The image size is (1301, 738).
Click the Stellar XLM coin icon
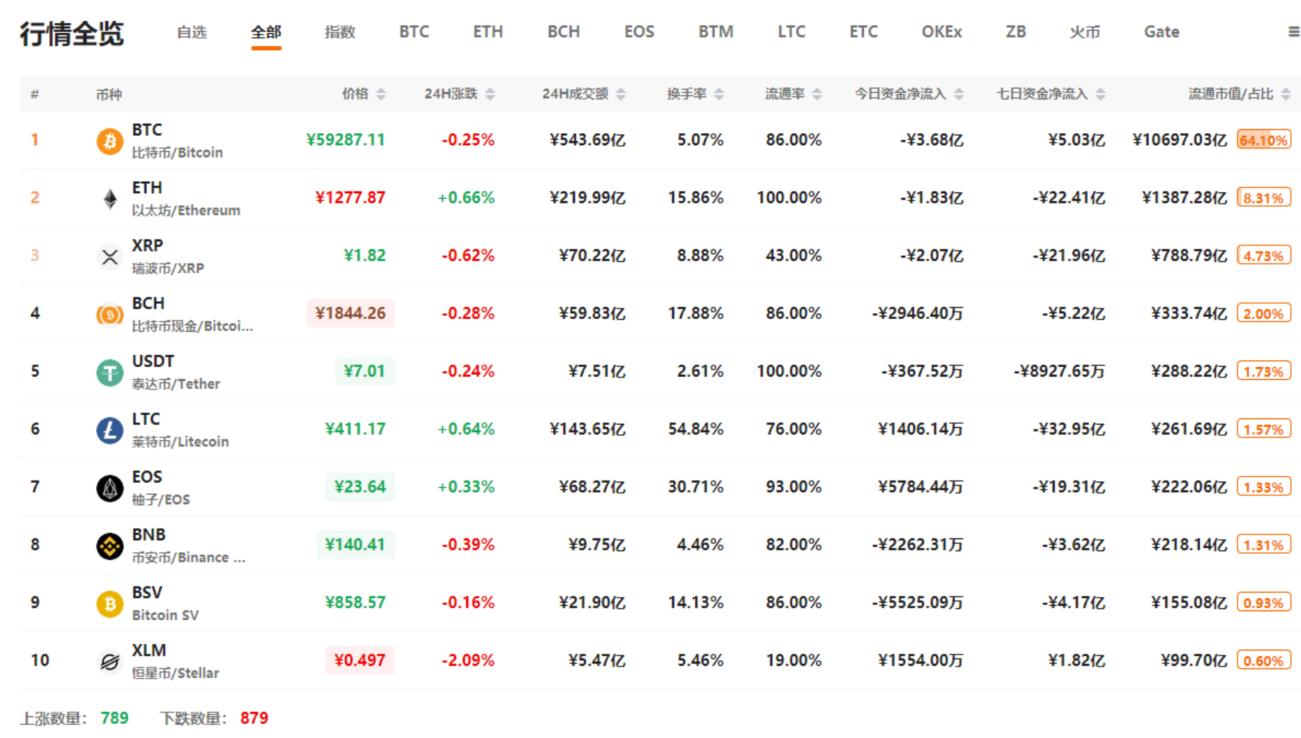pyautogui.click(x=109, y=662)
